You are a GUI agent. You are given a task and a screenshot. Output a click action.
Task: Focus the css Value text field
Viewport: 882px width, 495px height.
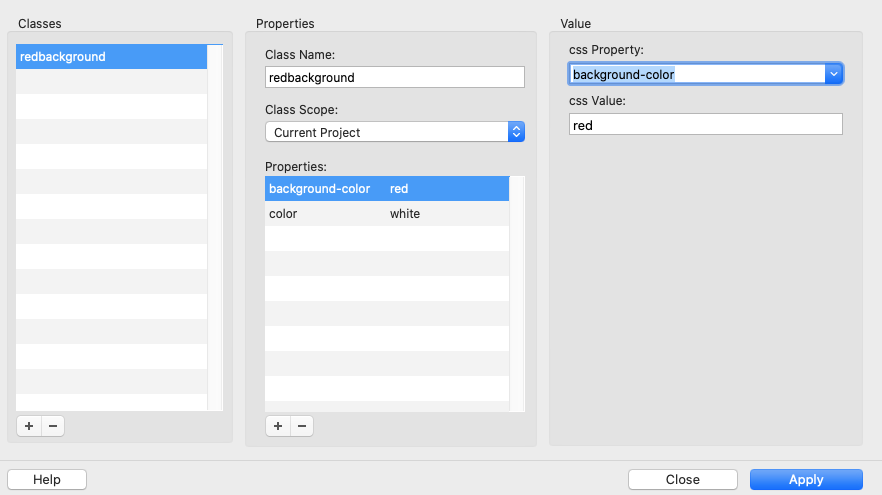[705, 124]
